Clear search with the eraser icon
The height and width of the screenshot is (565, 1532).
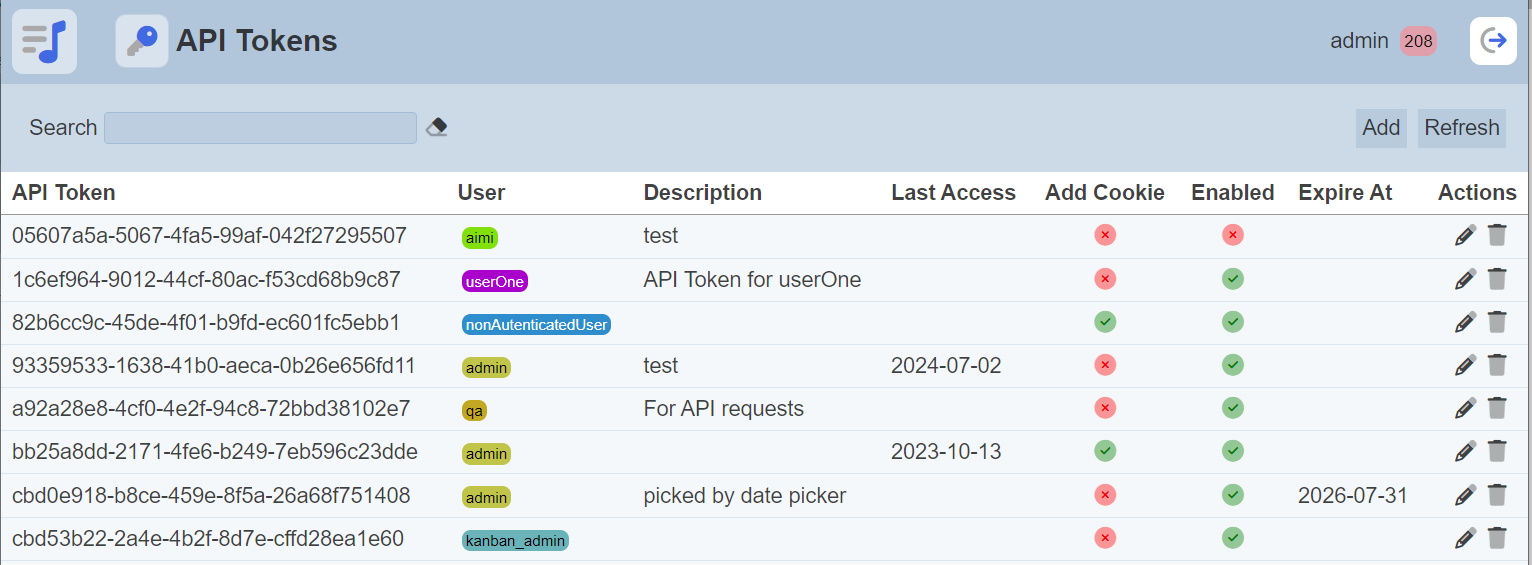[436, 127]
